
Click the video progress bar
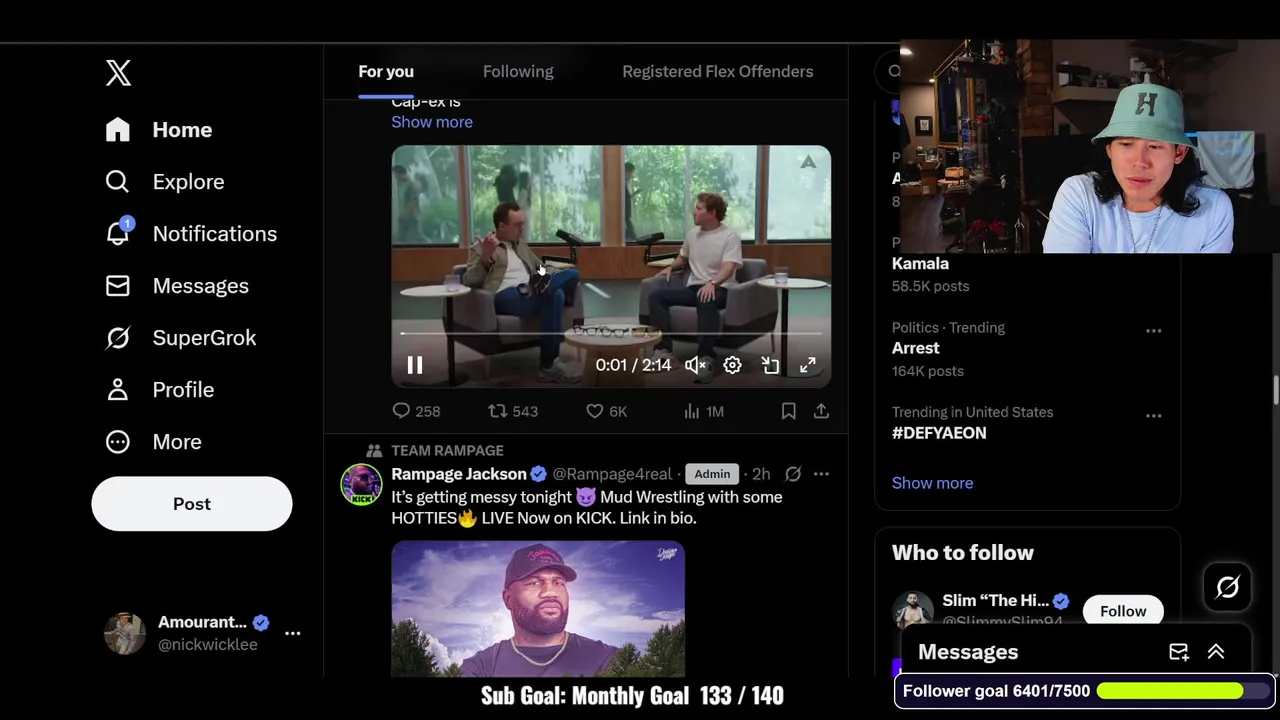point(611,334)
